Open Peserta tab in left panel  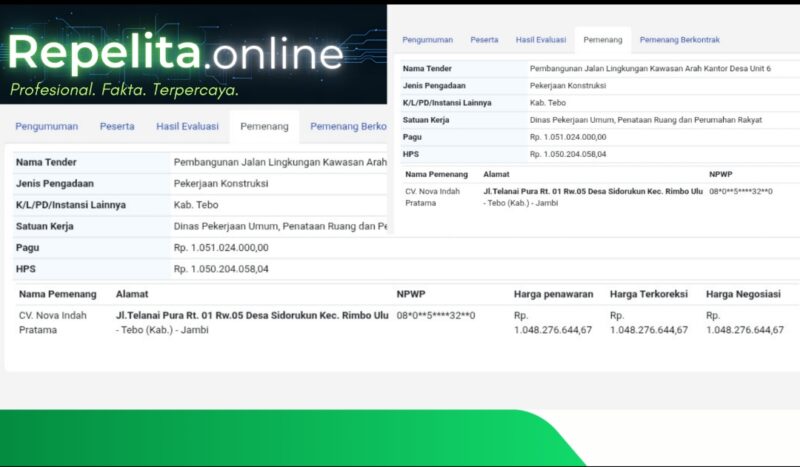117,127
